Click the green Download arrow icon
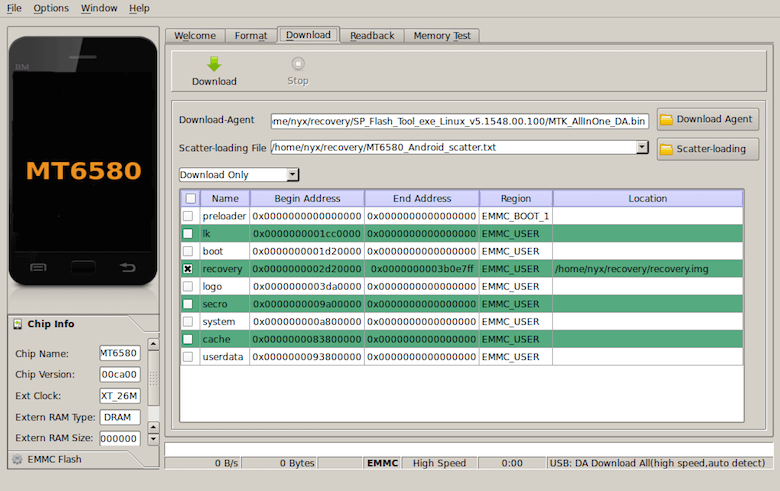Image resolution: width=780 pixels, height=491 pixels. pyautogui.click(x=214, y=64)
